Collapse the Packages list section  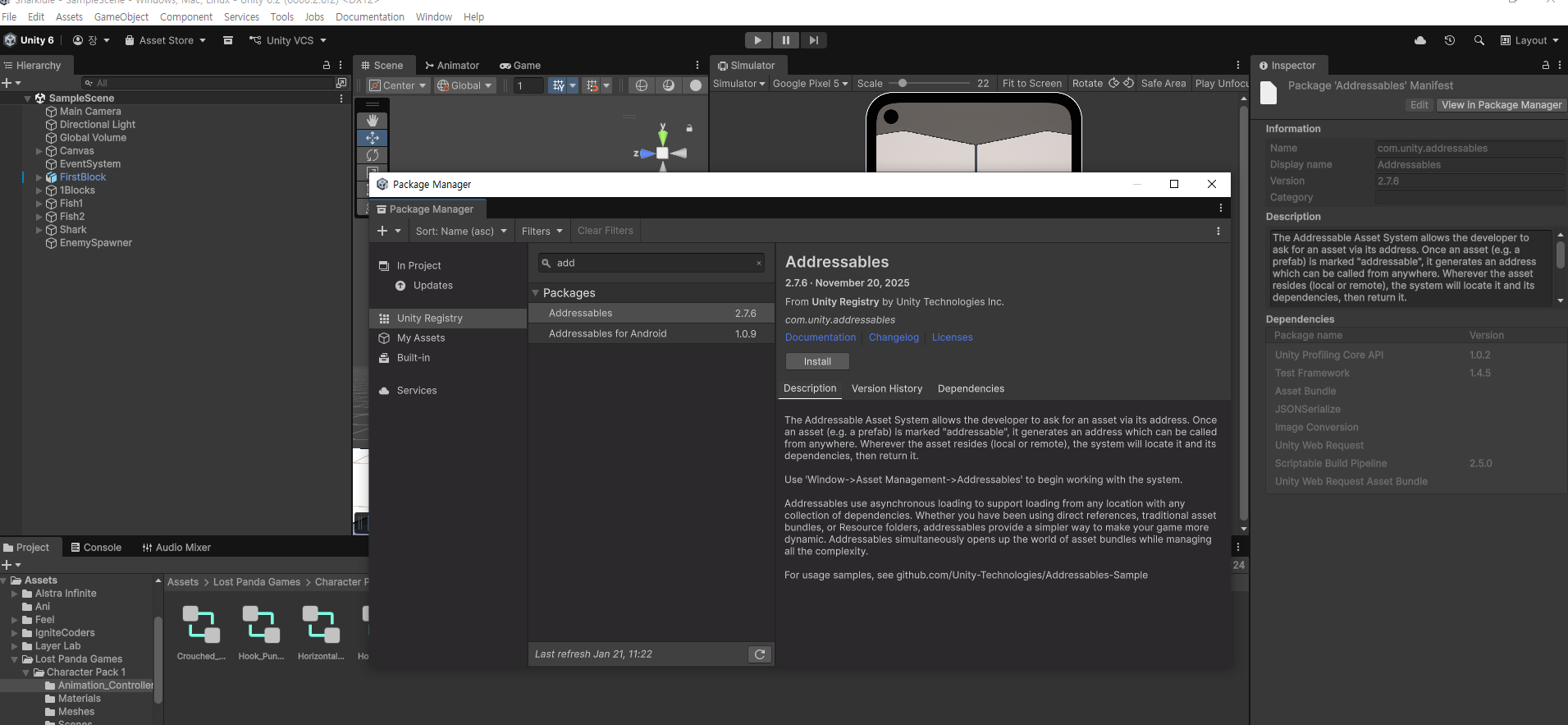point(536,293)
